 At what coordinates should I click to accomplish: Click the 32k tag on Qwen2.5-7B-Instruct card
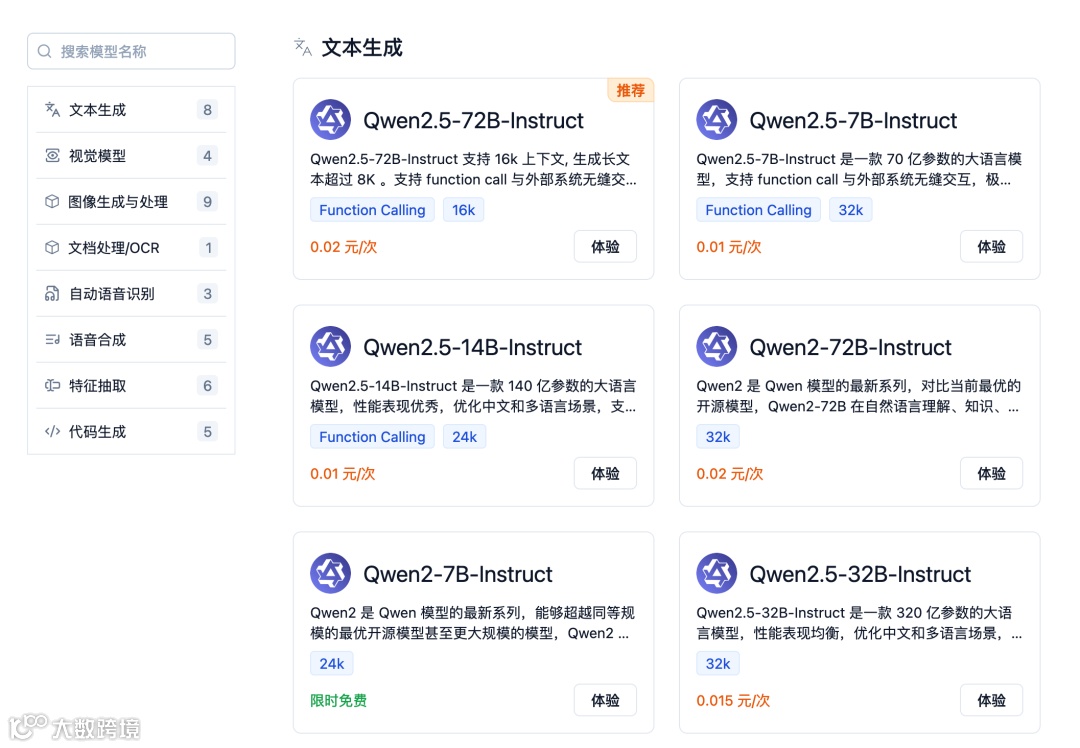click(x=851, y=210)
